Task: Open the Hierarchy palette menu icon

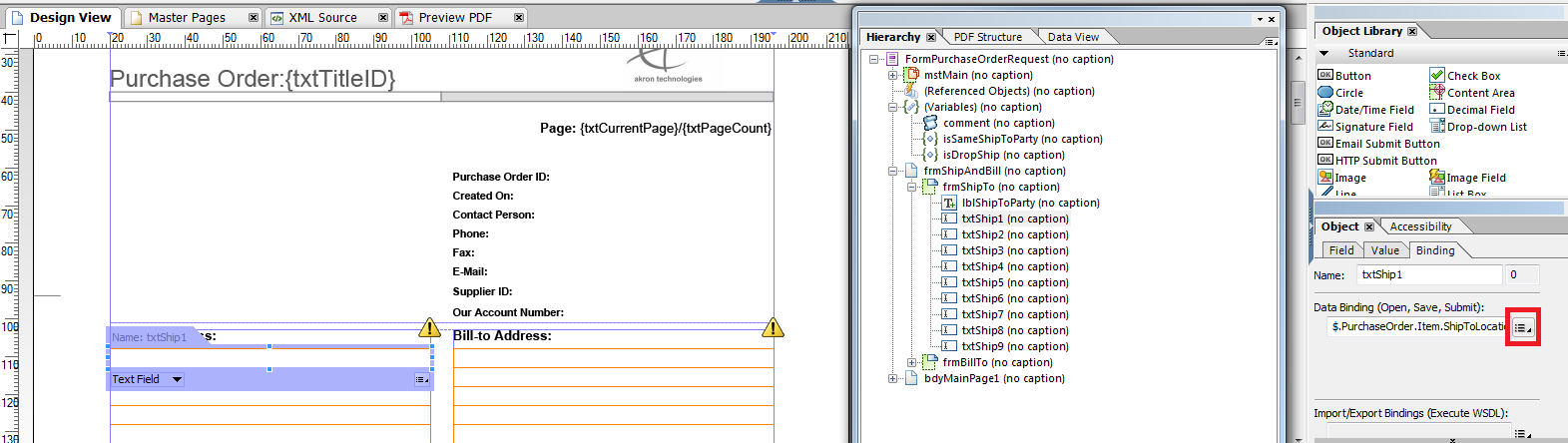Action: (1270, 42)
